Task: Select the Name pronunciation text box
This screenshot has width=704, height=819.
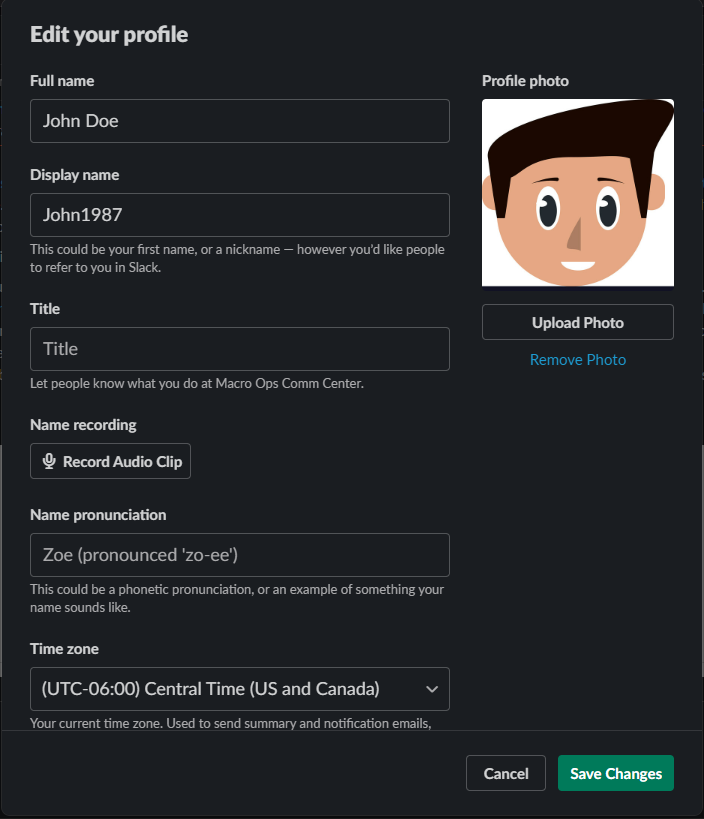Action: [240, 555]
